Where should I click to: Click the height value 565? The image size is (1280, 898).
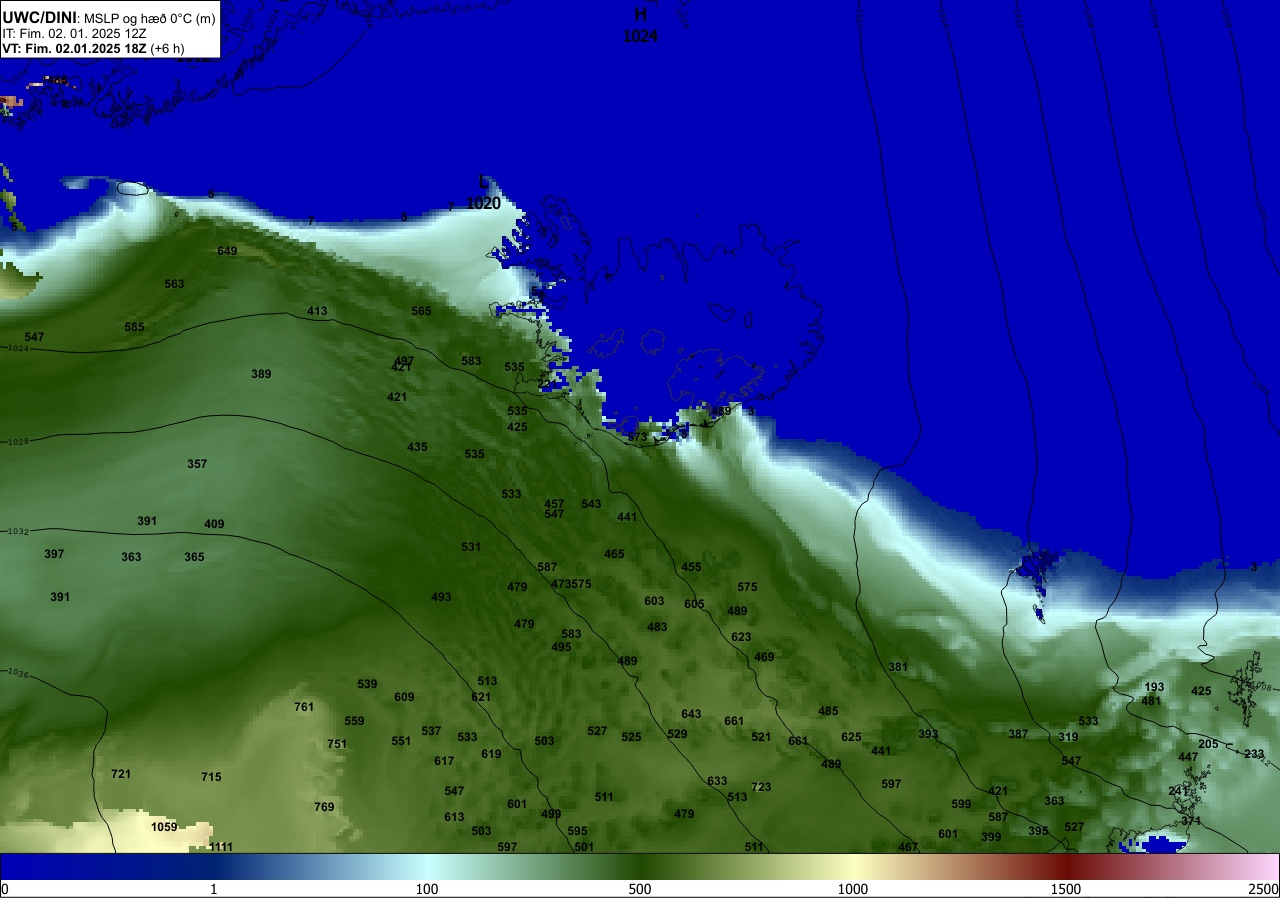[421, 311]
